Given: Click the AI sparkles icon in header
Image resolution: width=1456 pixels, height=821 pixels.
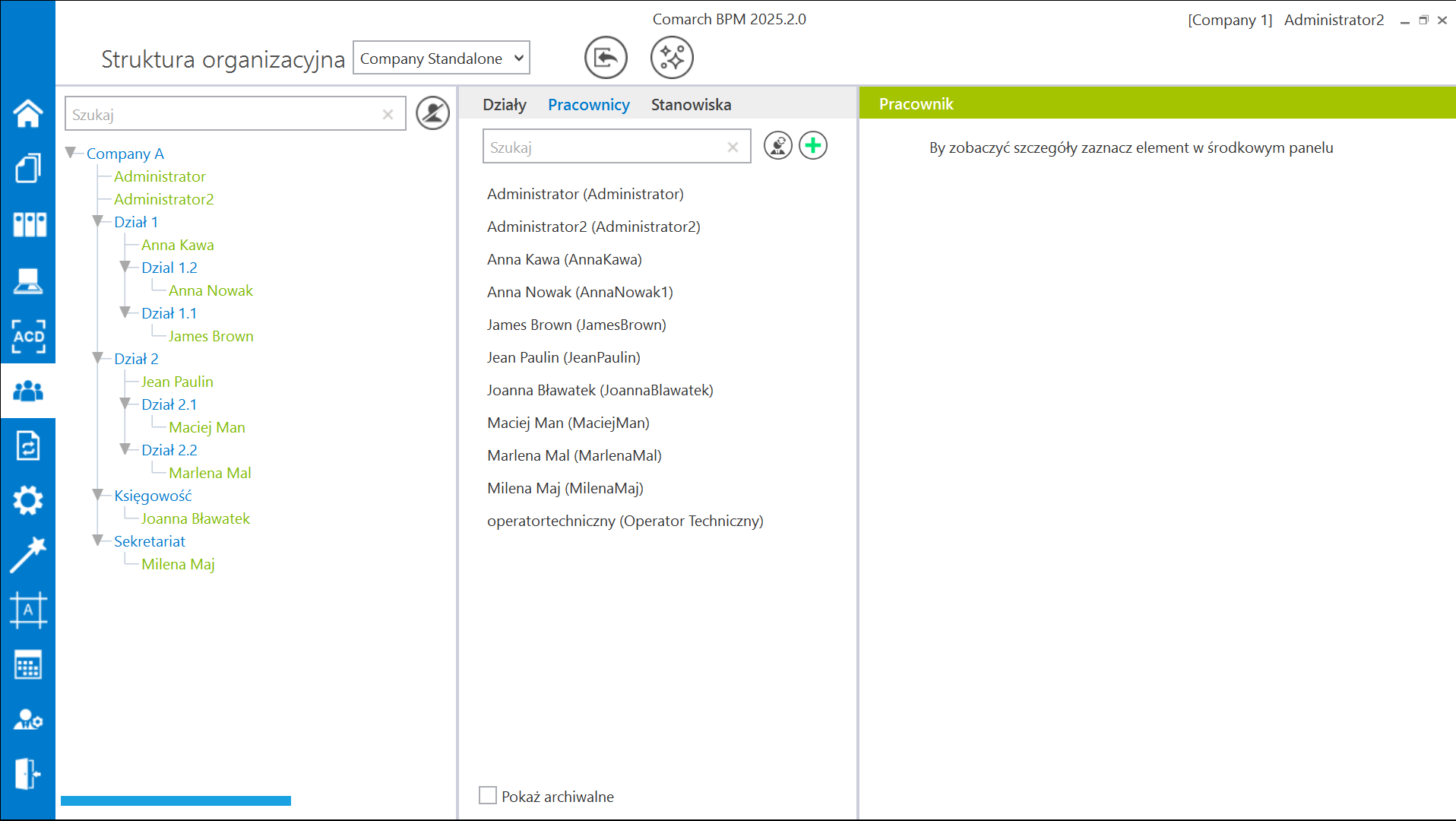Looking at the screenshot, I should (x=672, y=57).
